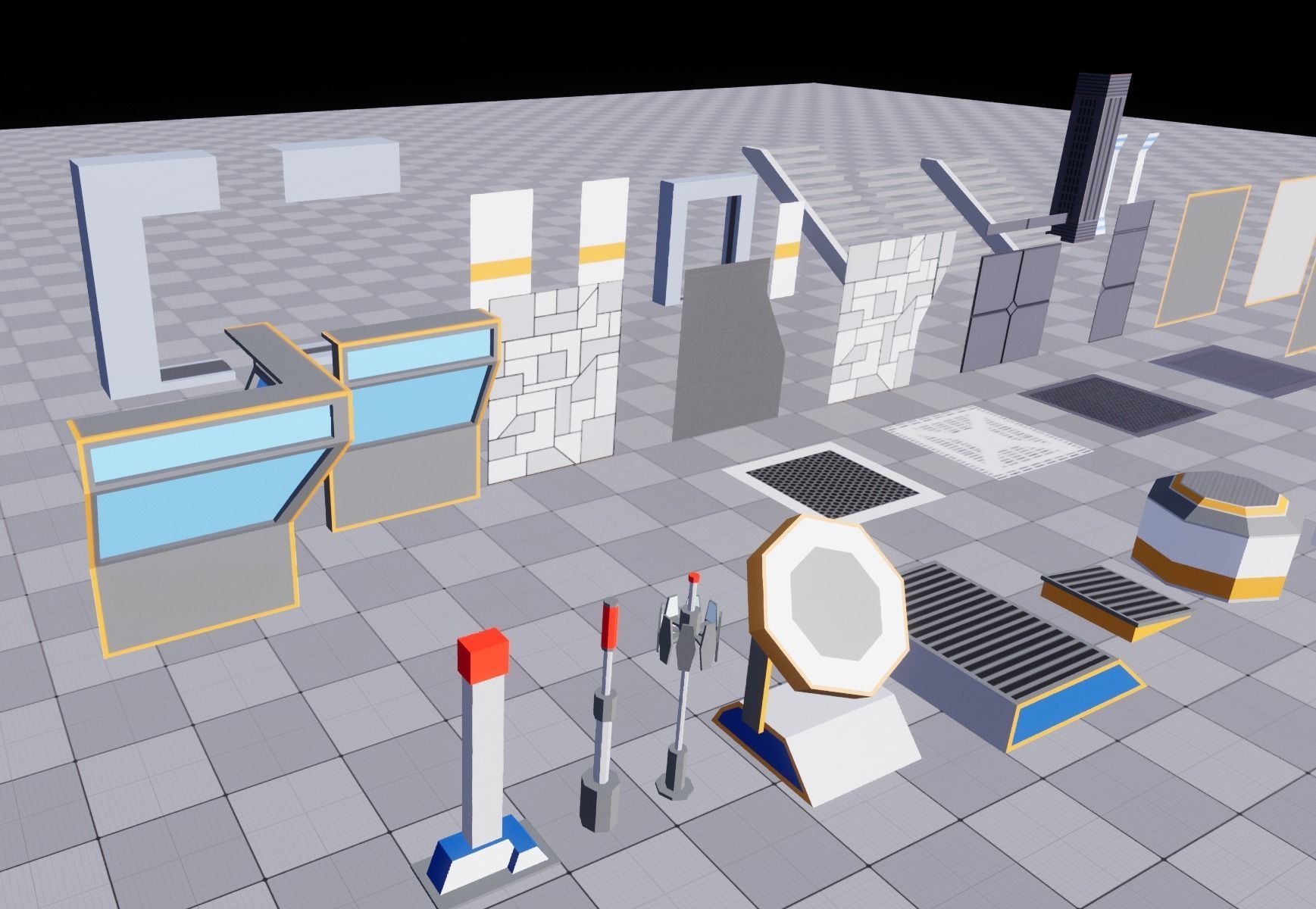Click the stone-tile panel under the left staircase
The image size is (1316, 909).
[x=886, y=318]
